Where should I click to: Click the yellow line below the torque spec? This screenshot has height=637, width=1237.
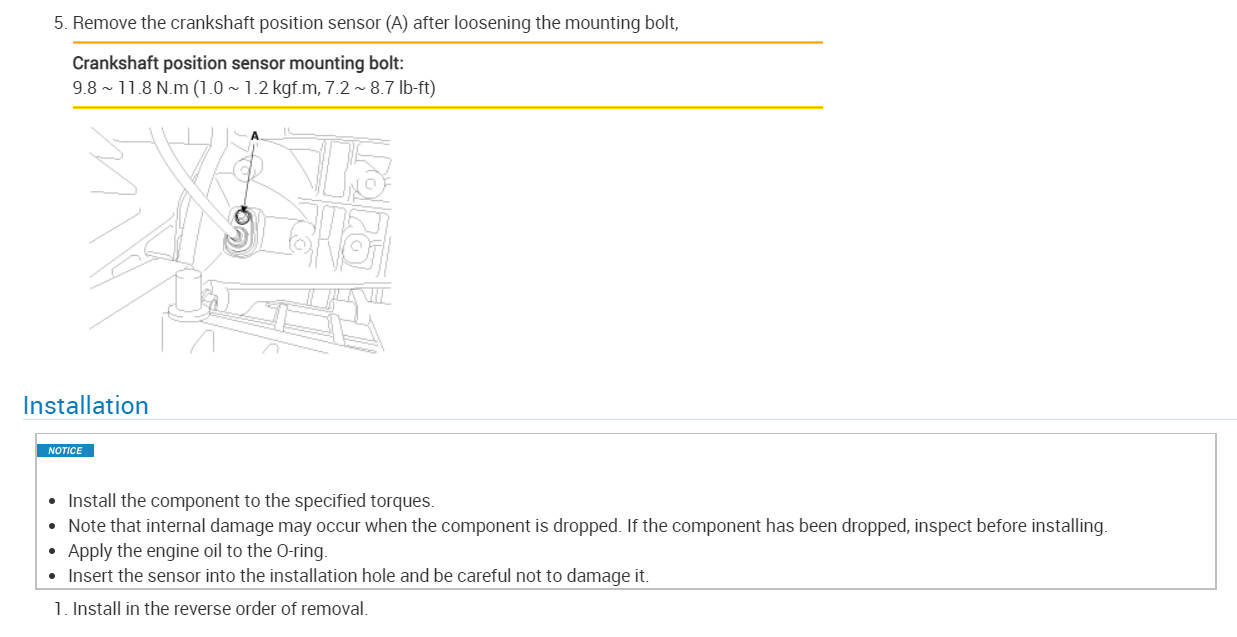[447, 107]
